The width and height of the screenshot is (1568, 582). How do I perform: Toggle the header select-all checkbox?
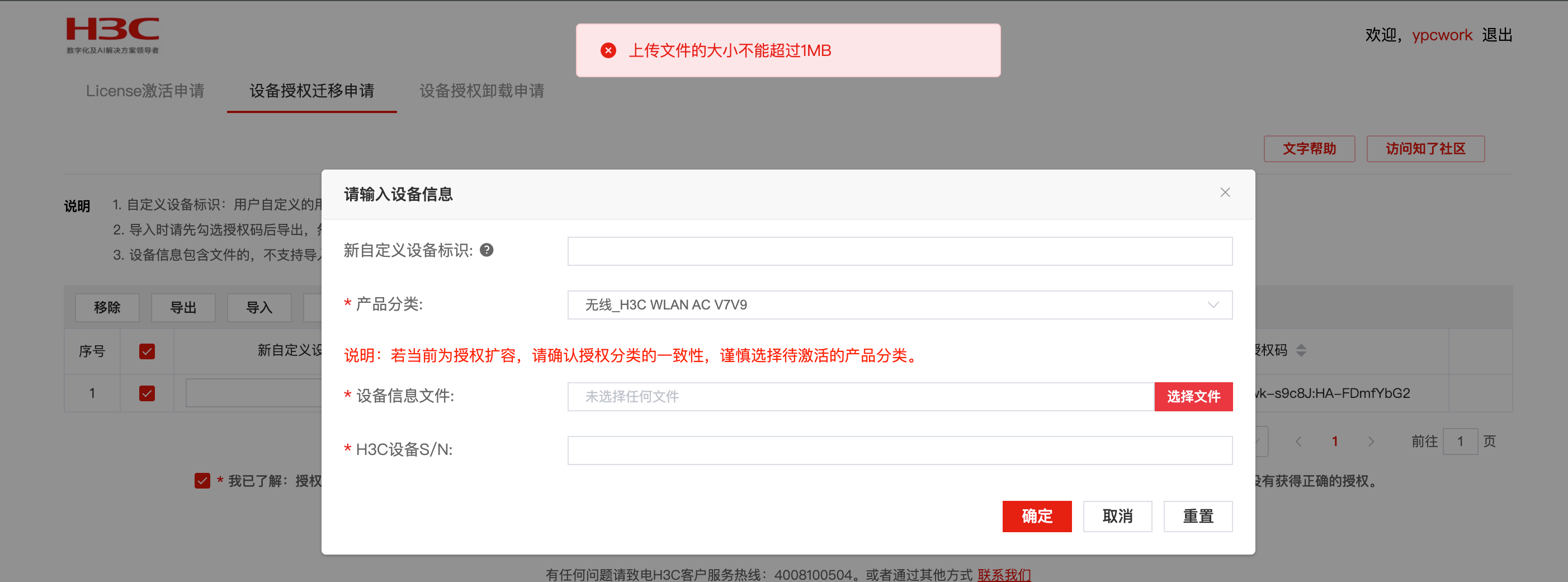(x=147, y=351)
